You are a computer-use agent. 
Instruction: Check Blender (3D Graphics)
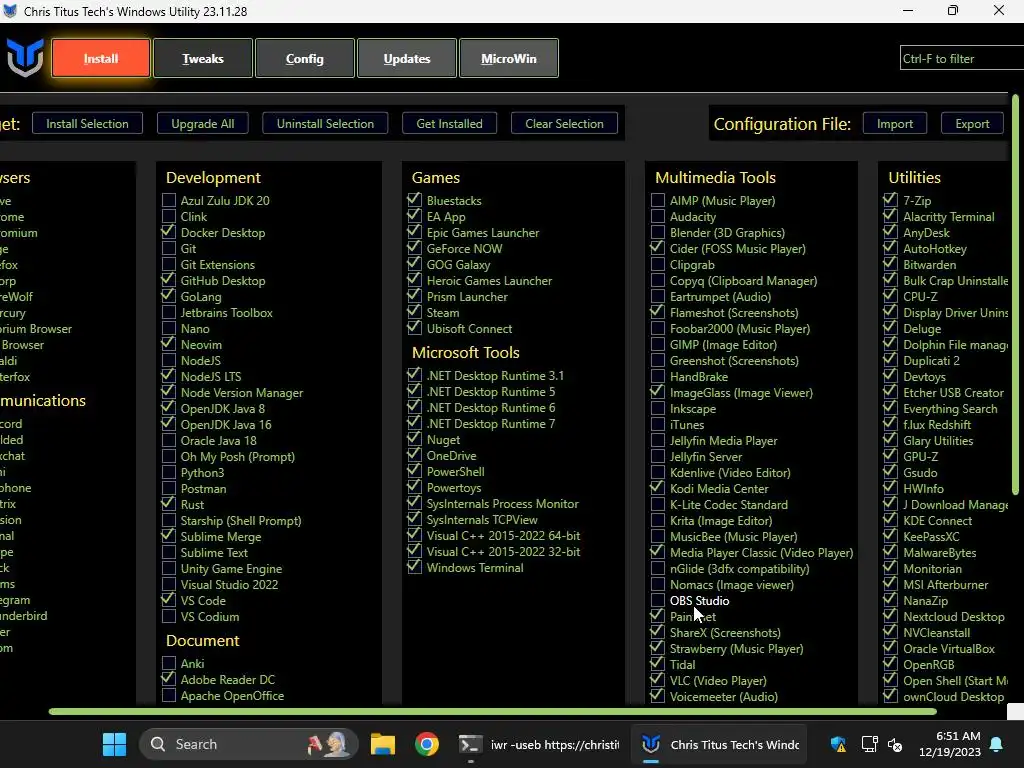pos(658,232)
